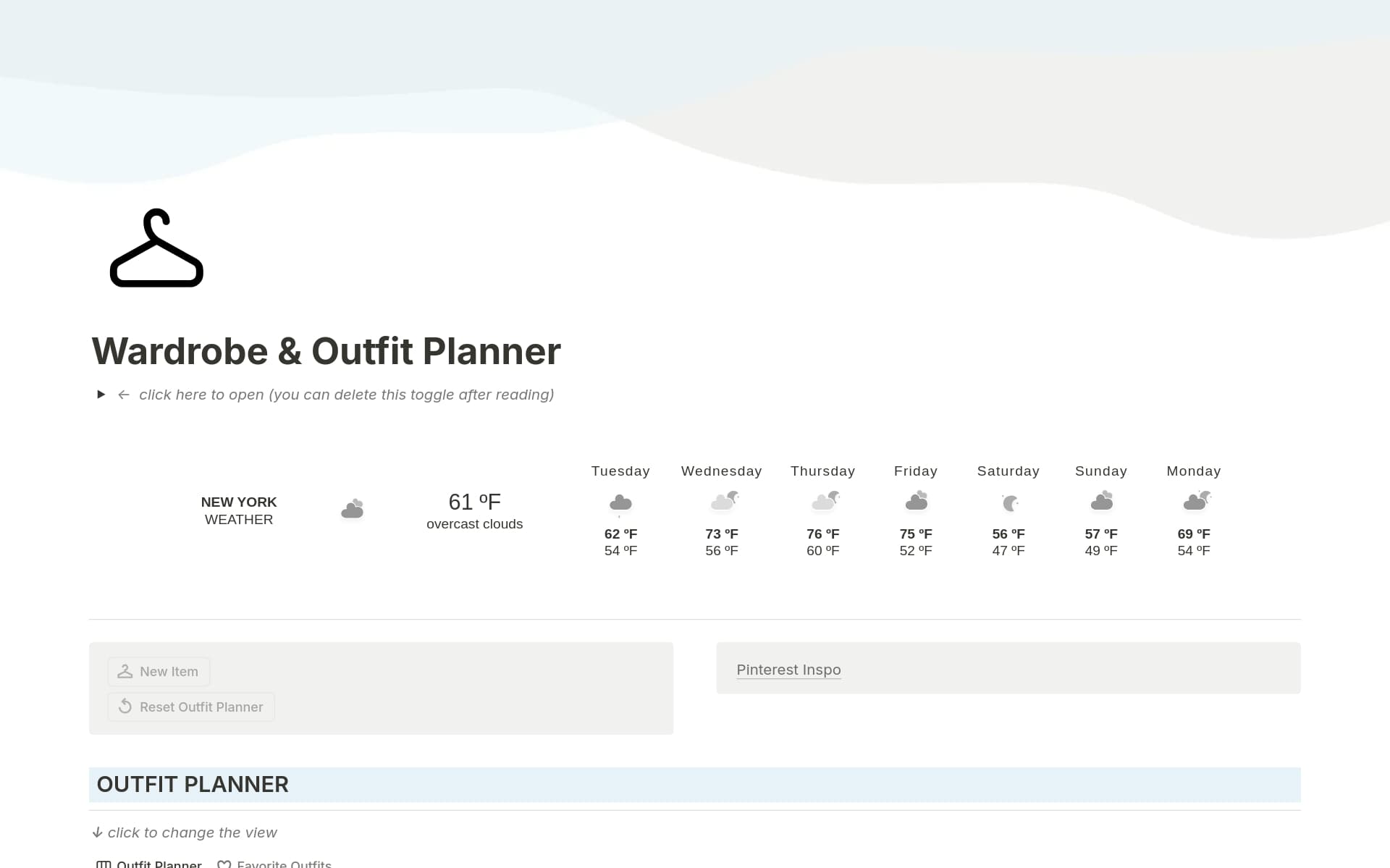
Task: Click the reset arrow icon in Reset button
Action: click(x=125, y=707)
